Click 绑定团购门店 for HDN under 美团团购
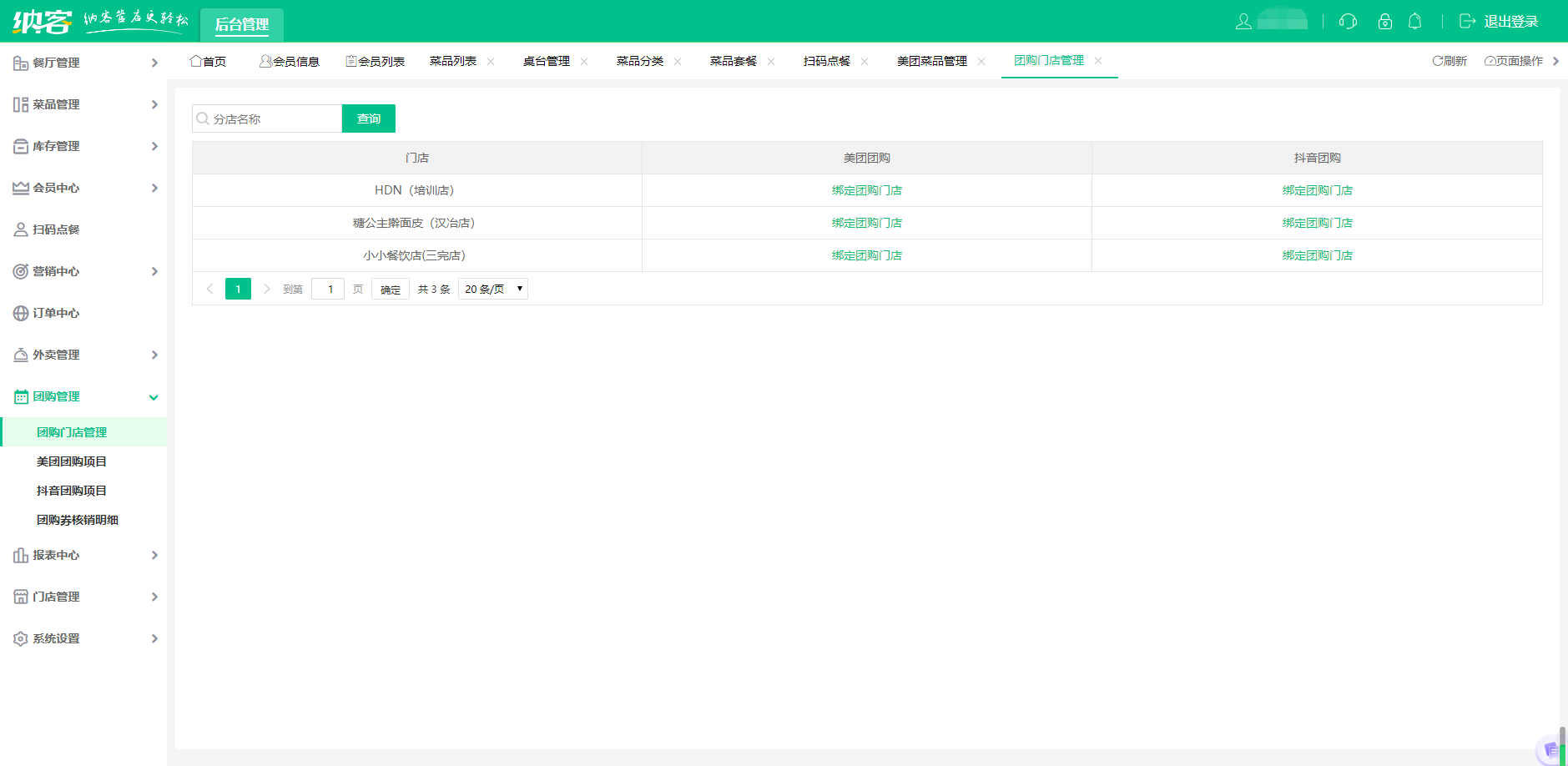This screenshot has height=766, width=1568. pos(866,190)
